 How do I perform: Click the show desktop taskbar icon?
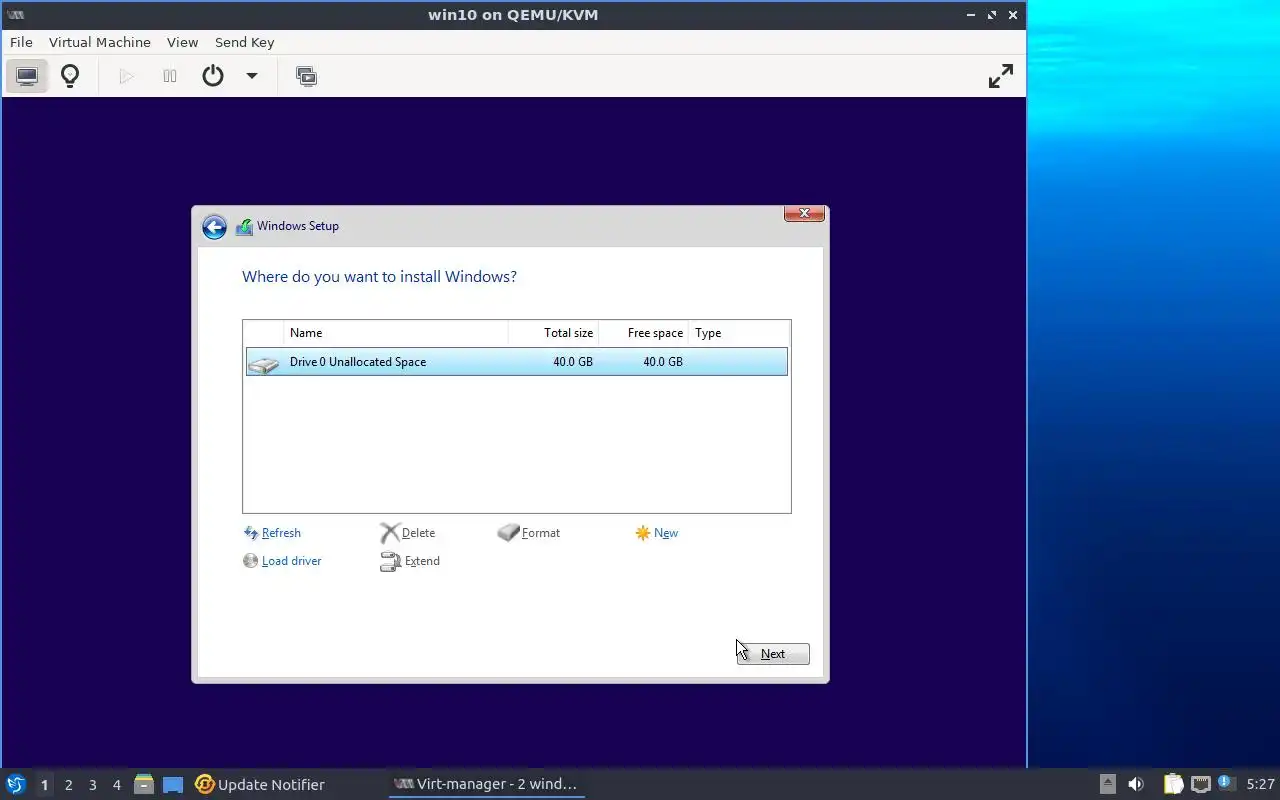point(173,785)
